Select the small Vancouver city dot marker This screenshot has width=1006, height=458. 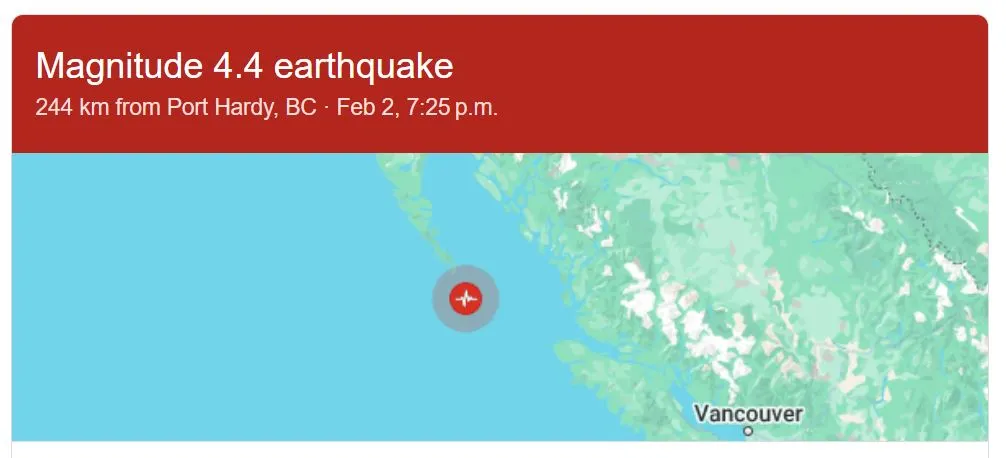pos(747,431)
